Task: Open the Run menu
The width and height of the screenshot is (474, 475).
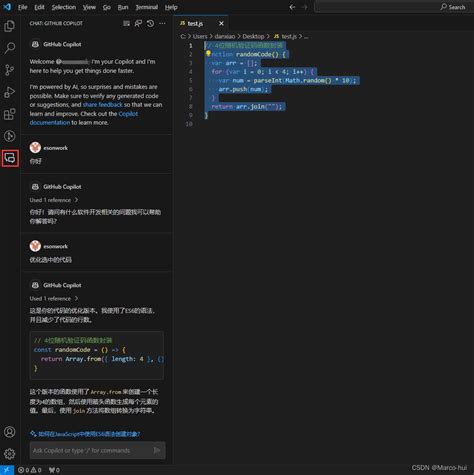Action: pyautogui.click(x=123, y=7)
